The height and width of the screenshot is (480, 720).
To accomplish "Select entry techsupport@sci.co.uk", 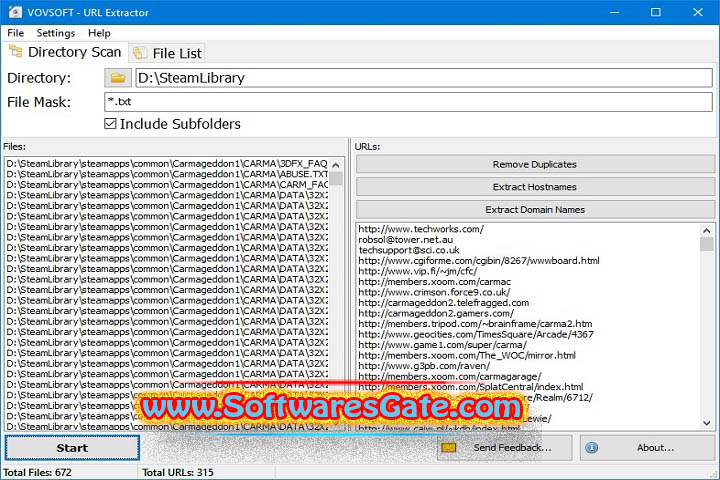I will pos(409,250).
